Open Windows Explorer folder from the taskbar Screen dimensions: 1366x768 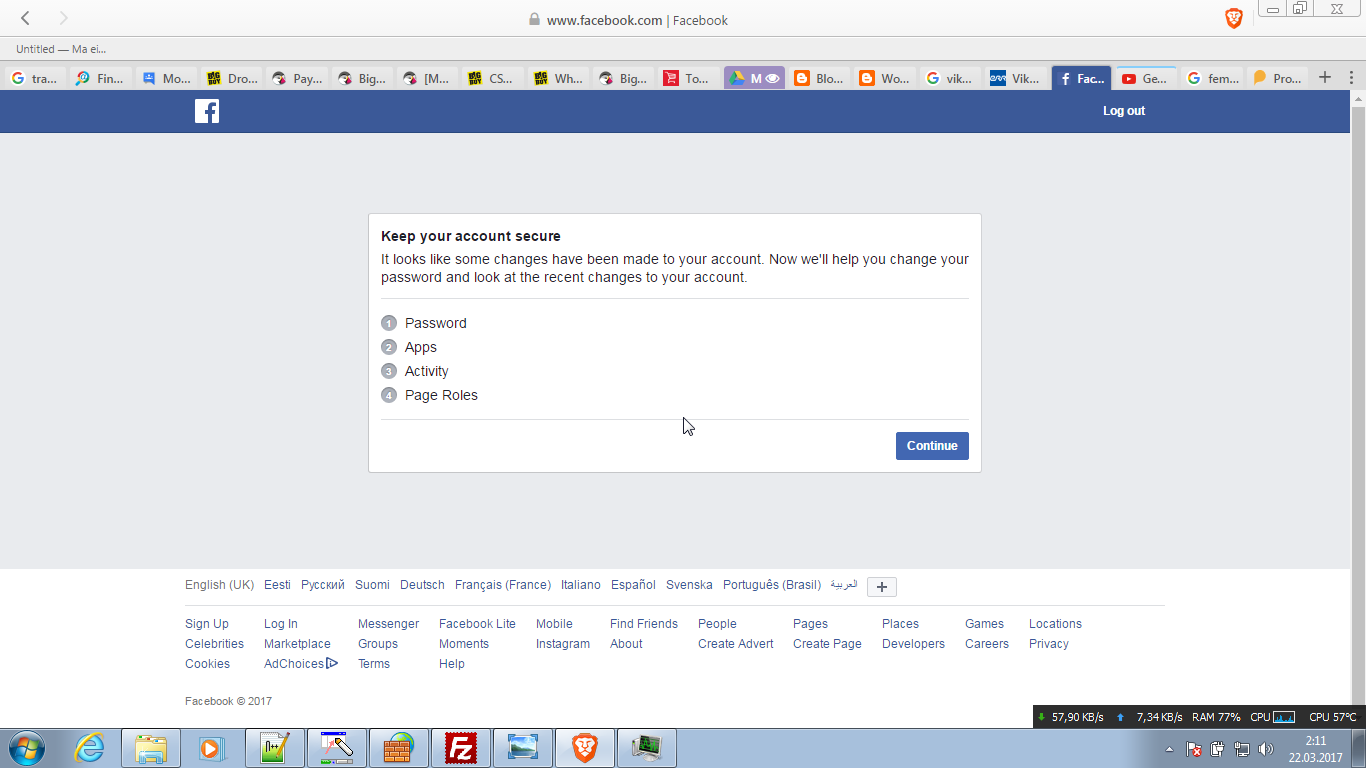(x=151, y=748)
